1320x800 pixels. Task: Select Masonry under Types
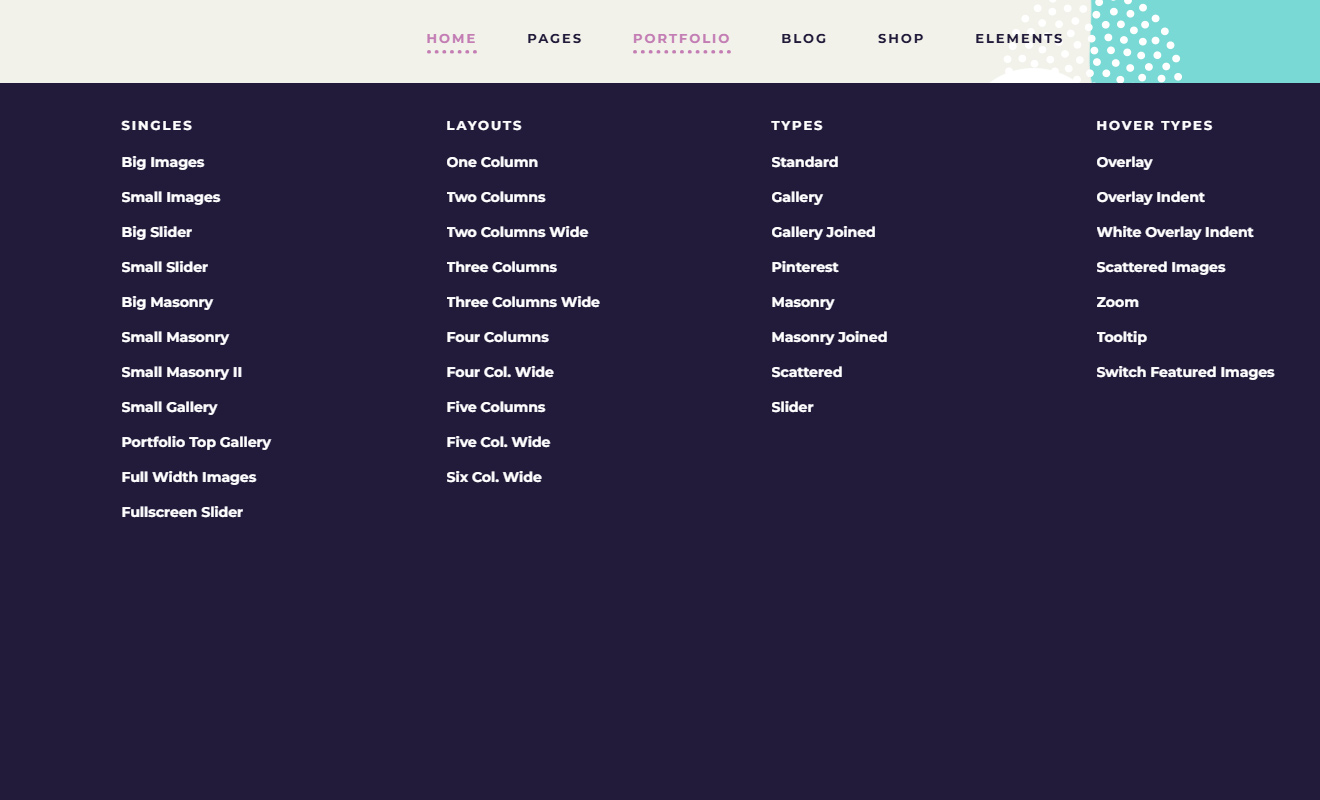pyautogui.click(x=803, y=302)
